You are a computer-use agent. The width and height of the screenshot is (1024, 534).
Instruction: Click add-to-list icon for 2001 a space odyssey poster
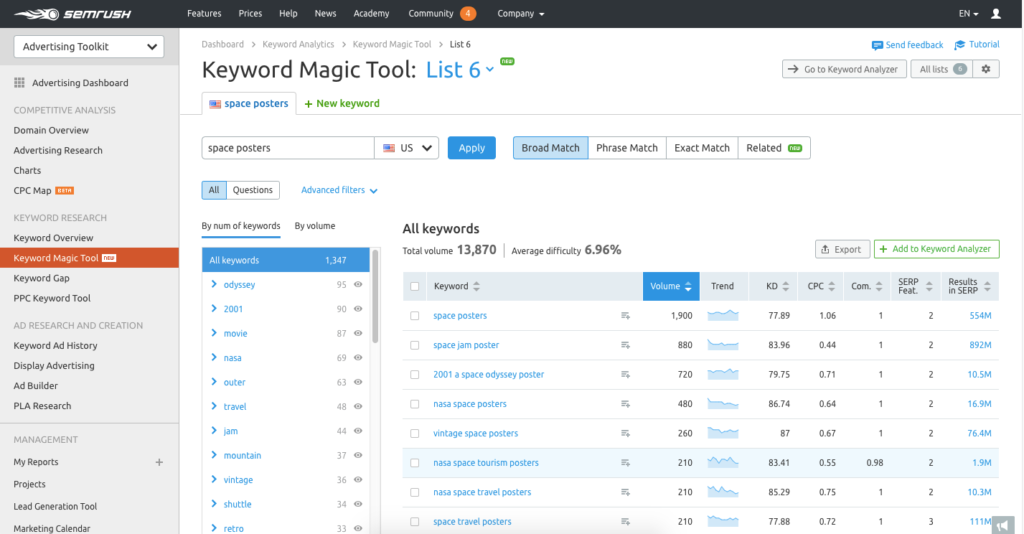pos(625,375)
